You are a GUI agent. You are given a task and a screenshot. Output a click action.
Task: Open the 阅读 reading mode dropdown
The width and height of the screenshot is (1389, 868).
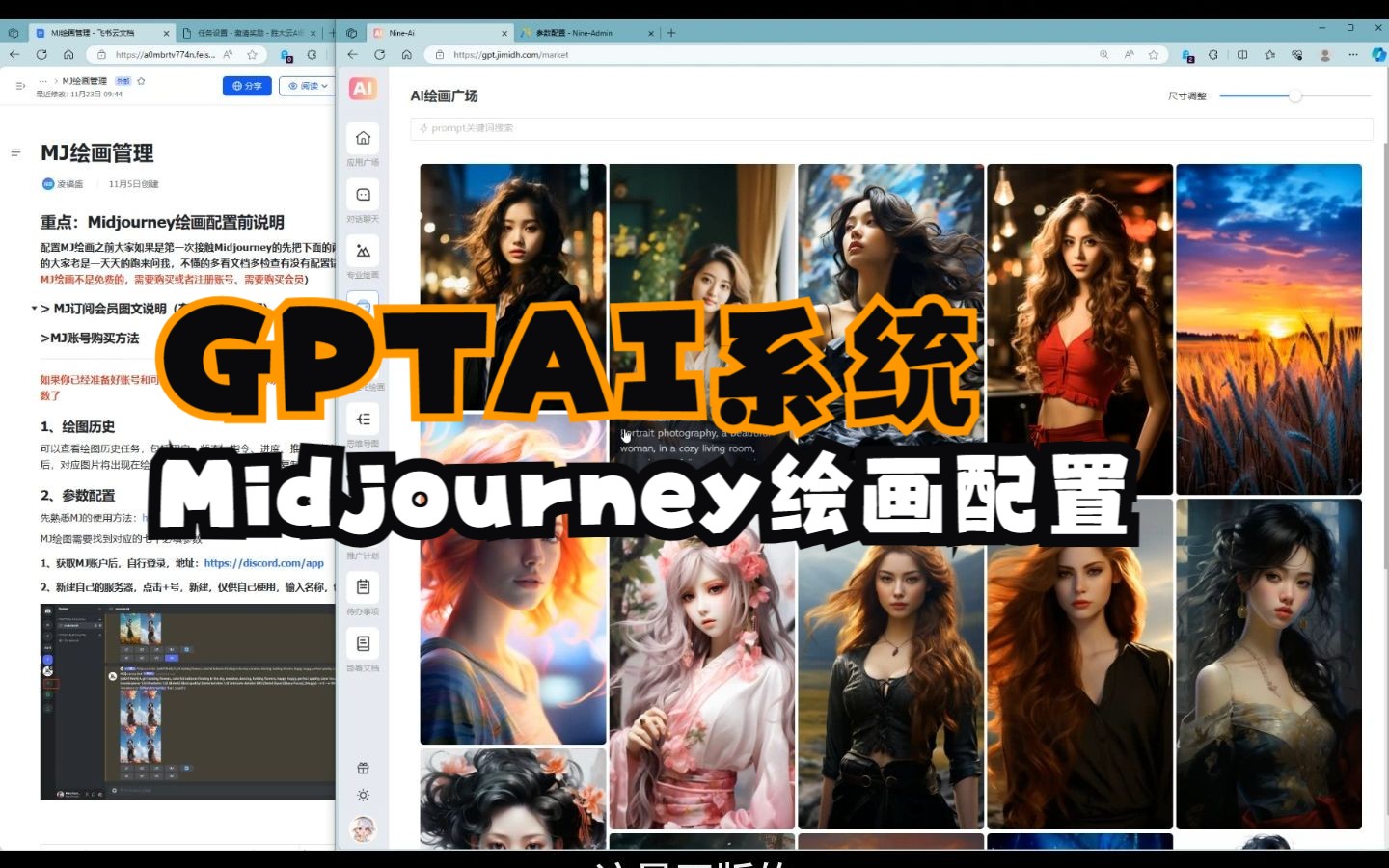click(x=307, y=86)
